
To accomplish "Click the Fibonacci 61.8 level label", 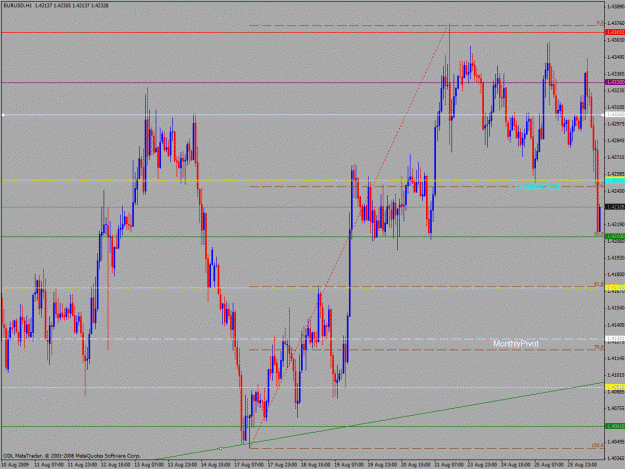I will (x=598, y=284).
